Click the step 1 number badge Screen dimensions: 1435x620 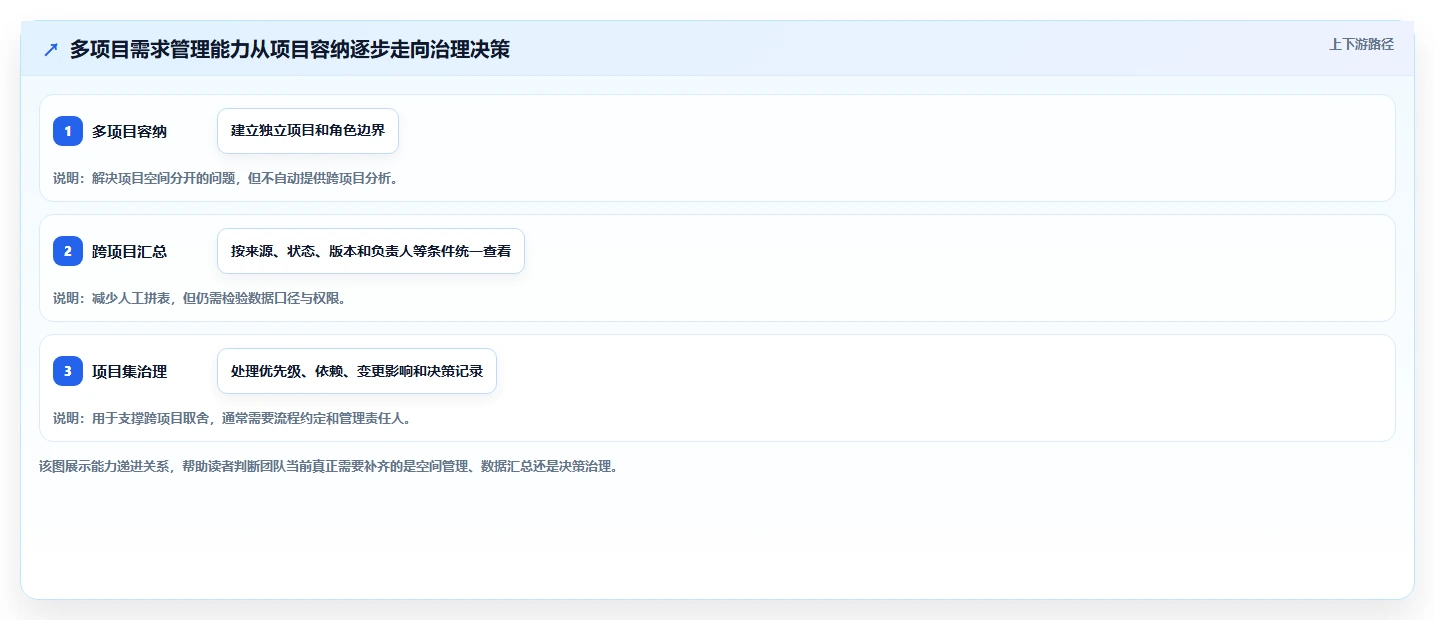[x=68, y=131]
